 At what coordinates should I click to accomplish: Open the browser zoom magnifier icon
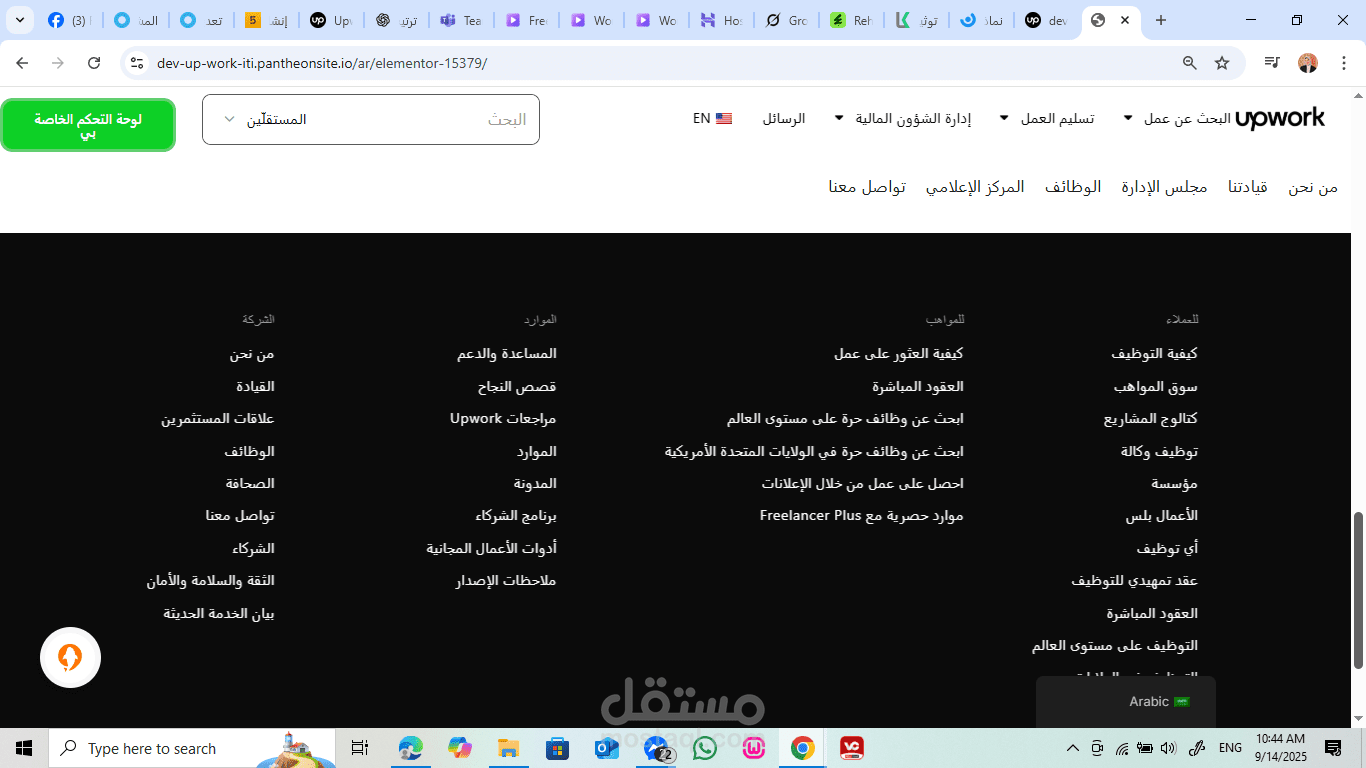click(1190, 63)
